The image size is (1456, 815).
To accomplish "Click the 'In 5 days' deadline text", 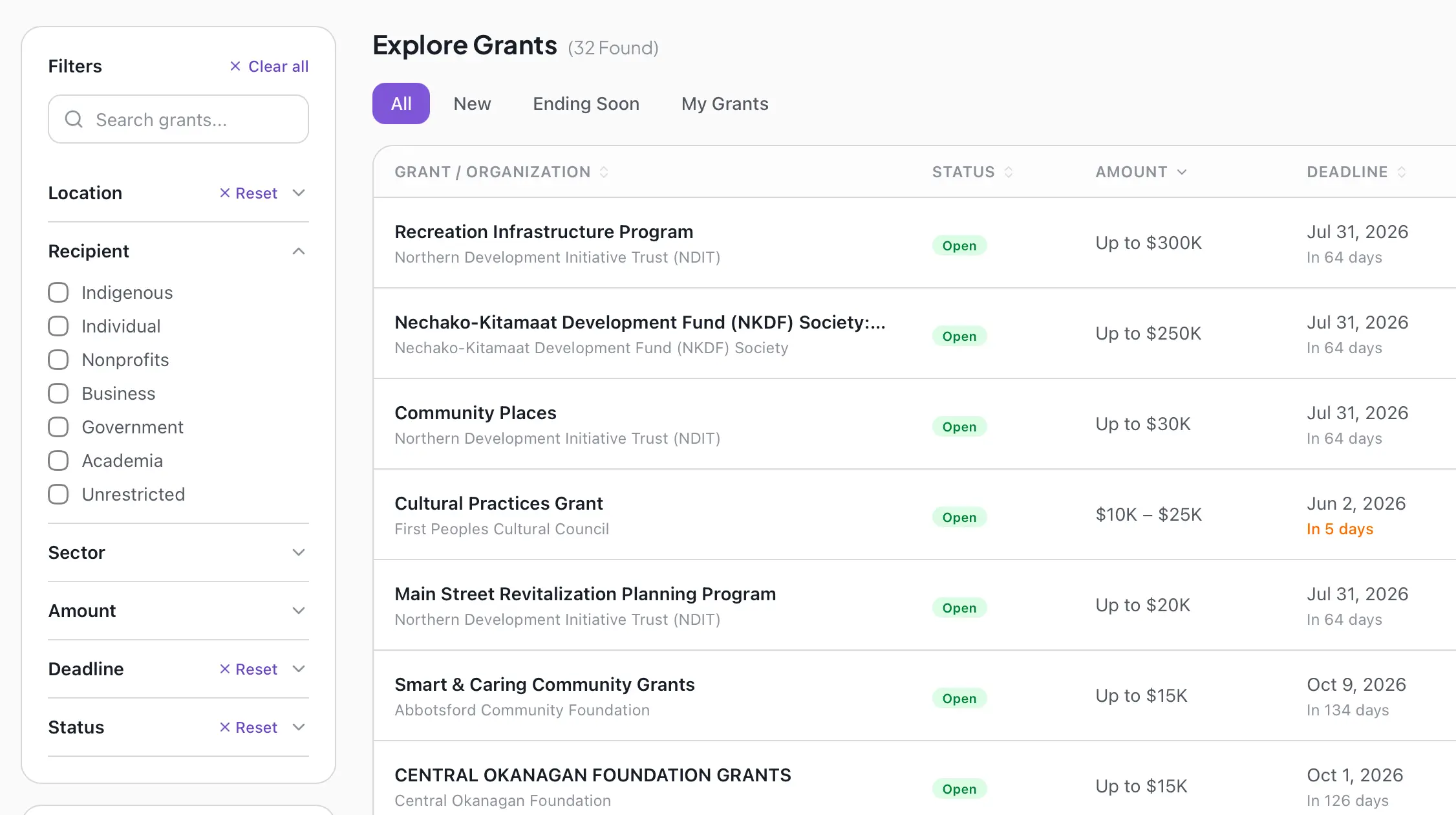I will (x=1340, y=529).
